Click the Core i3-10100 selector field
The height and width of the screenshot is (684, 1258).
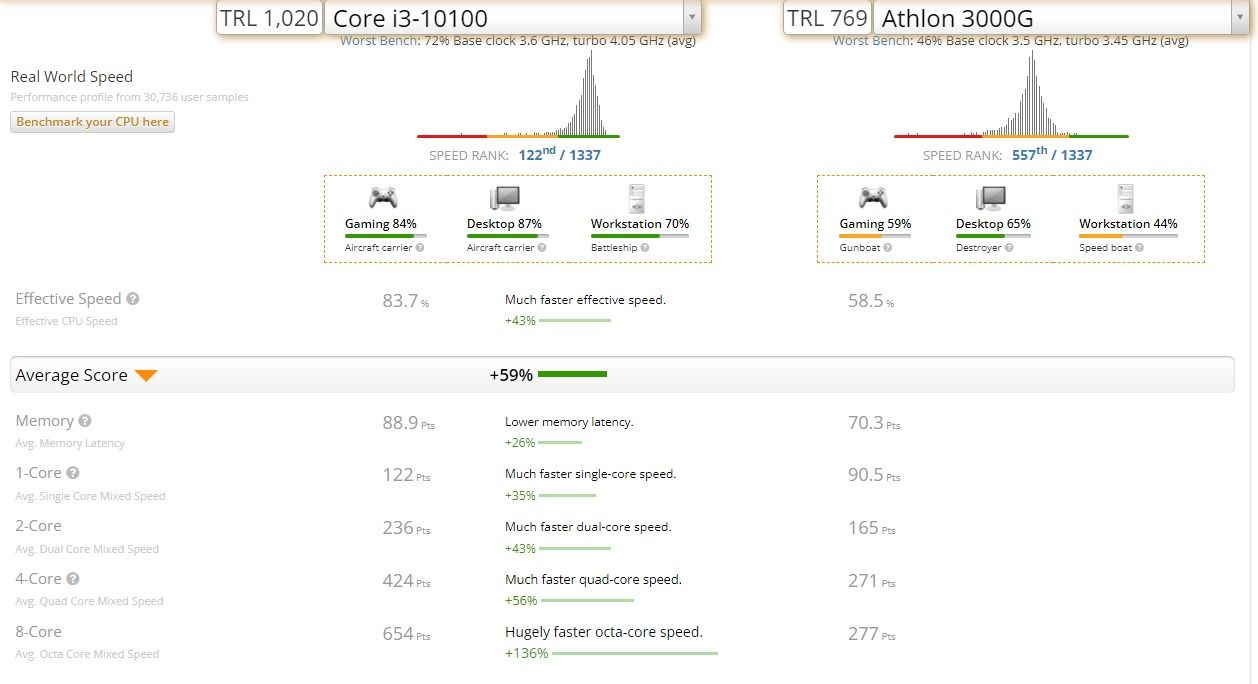pos(513,17)
